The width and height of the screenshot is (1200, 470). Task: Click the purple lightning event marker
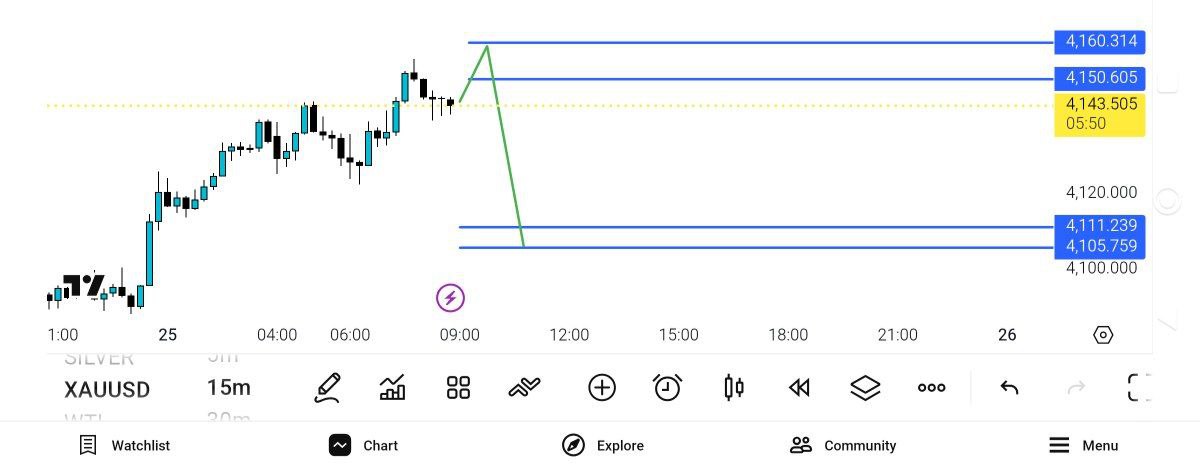click(x=450, y=297)
